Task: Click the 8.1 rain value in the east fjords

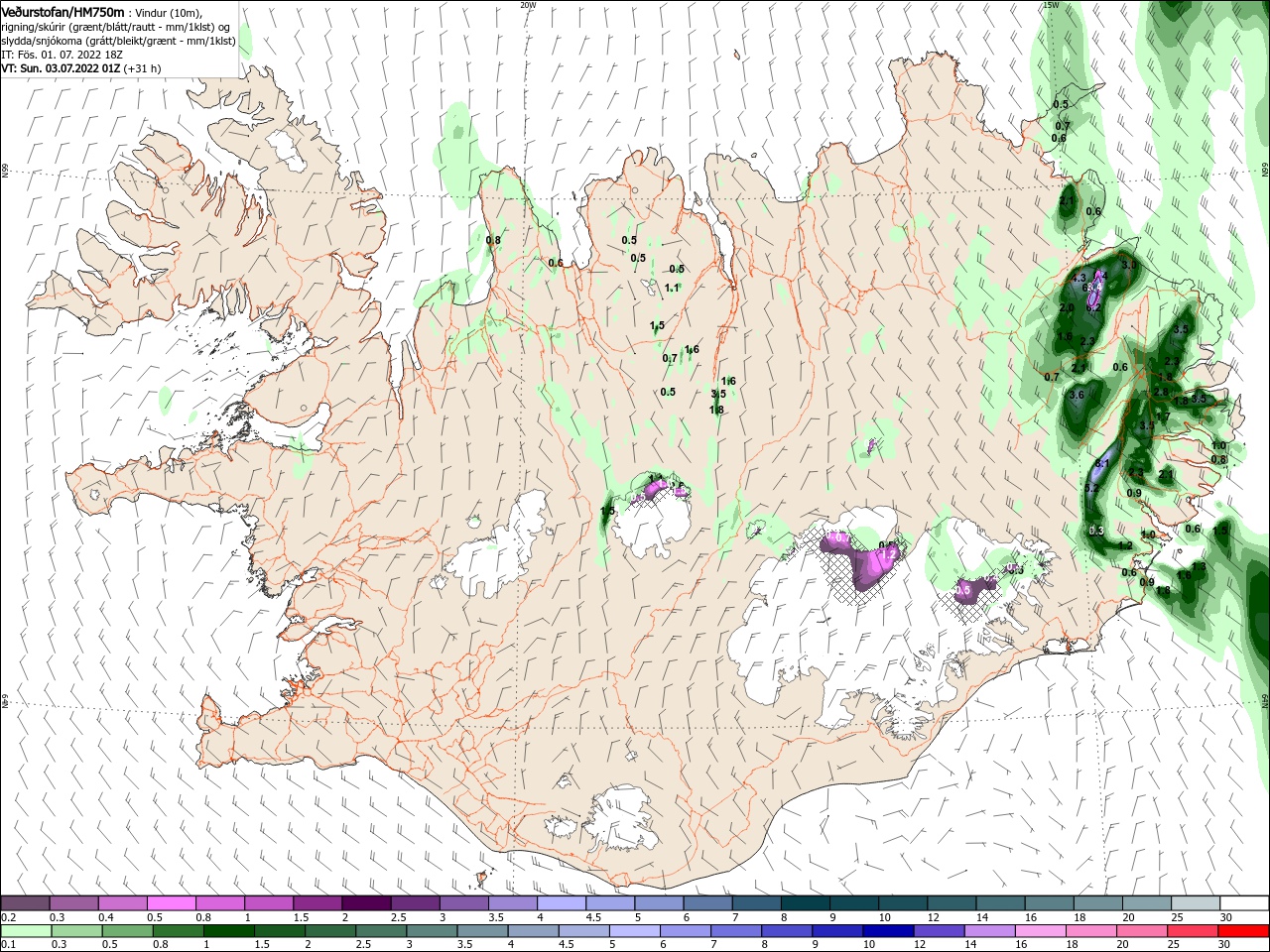Action: click(x=1101, y=463)
